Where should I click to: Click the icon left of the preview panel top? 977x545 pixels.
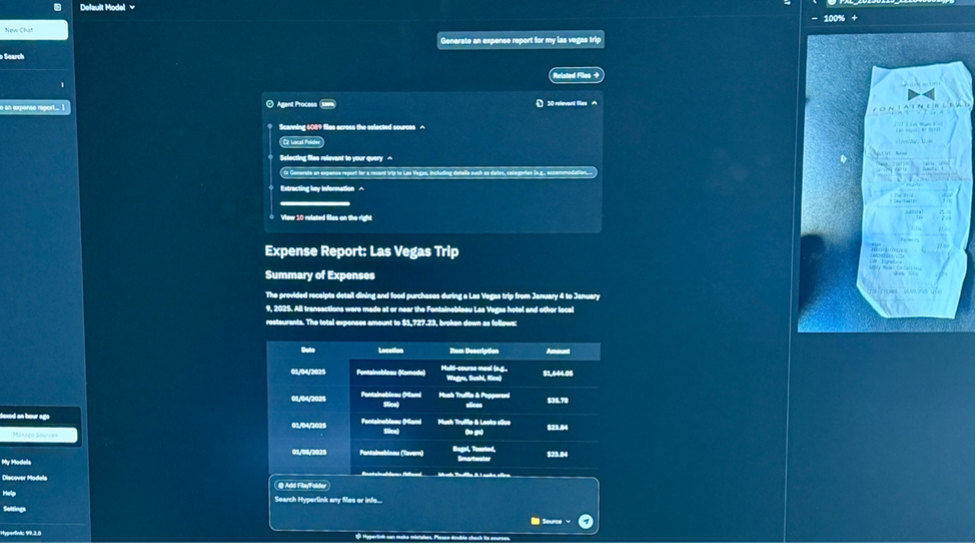(x=787, y=3)
